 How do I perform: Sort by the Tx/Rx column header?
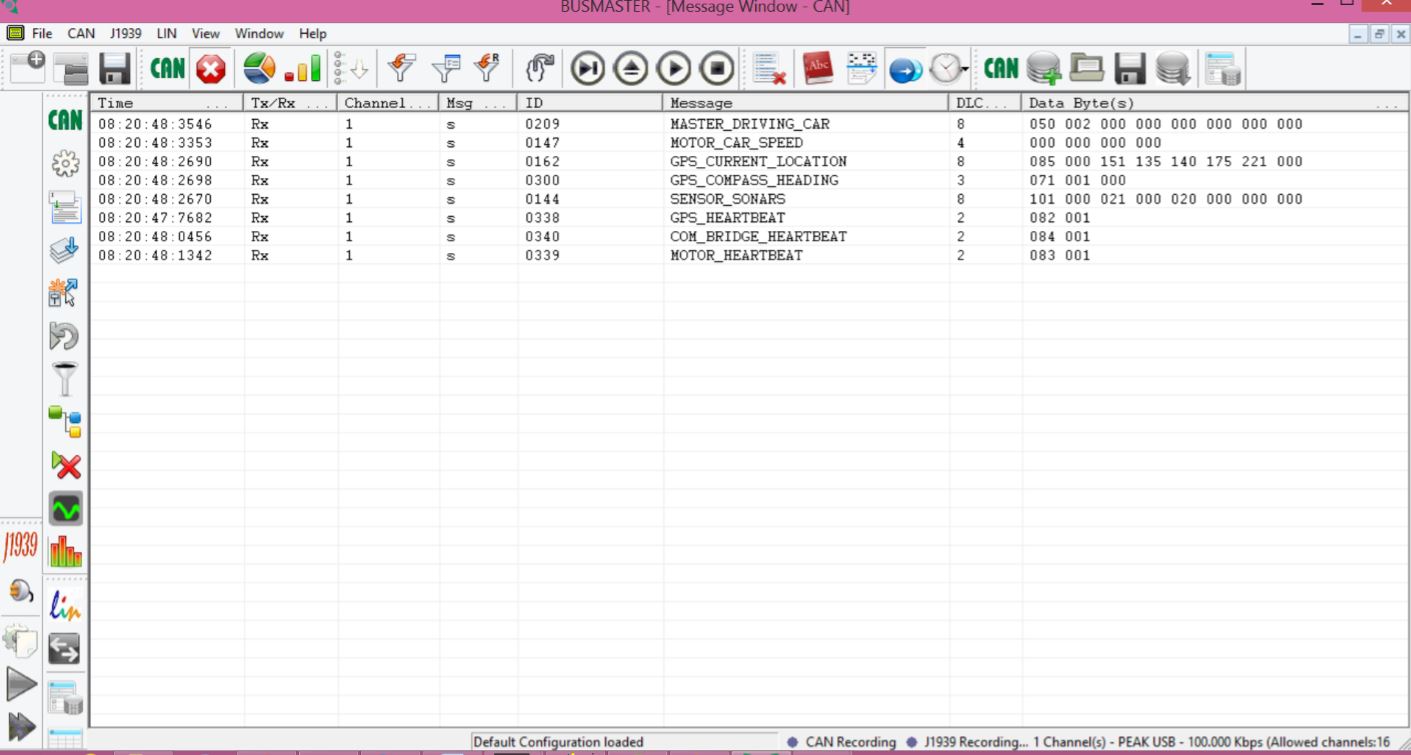pos(290,103)
